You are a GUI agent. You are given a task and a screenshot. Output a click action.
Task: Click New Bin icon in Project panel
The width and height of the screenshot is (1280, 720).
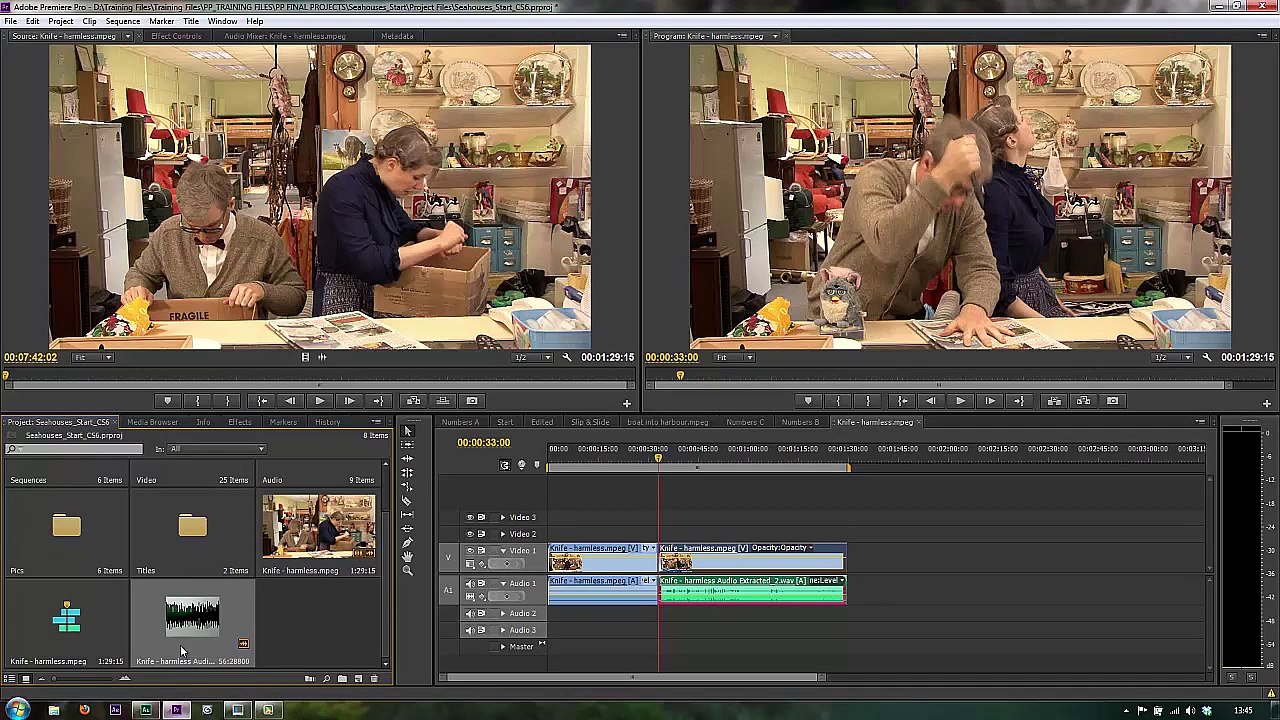(x=342, y=679)
